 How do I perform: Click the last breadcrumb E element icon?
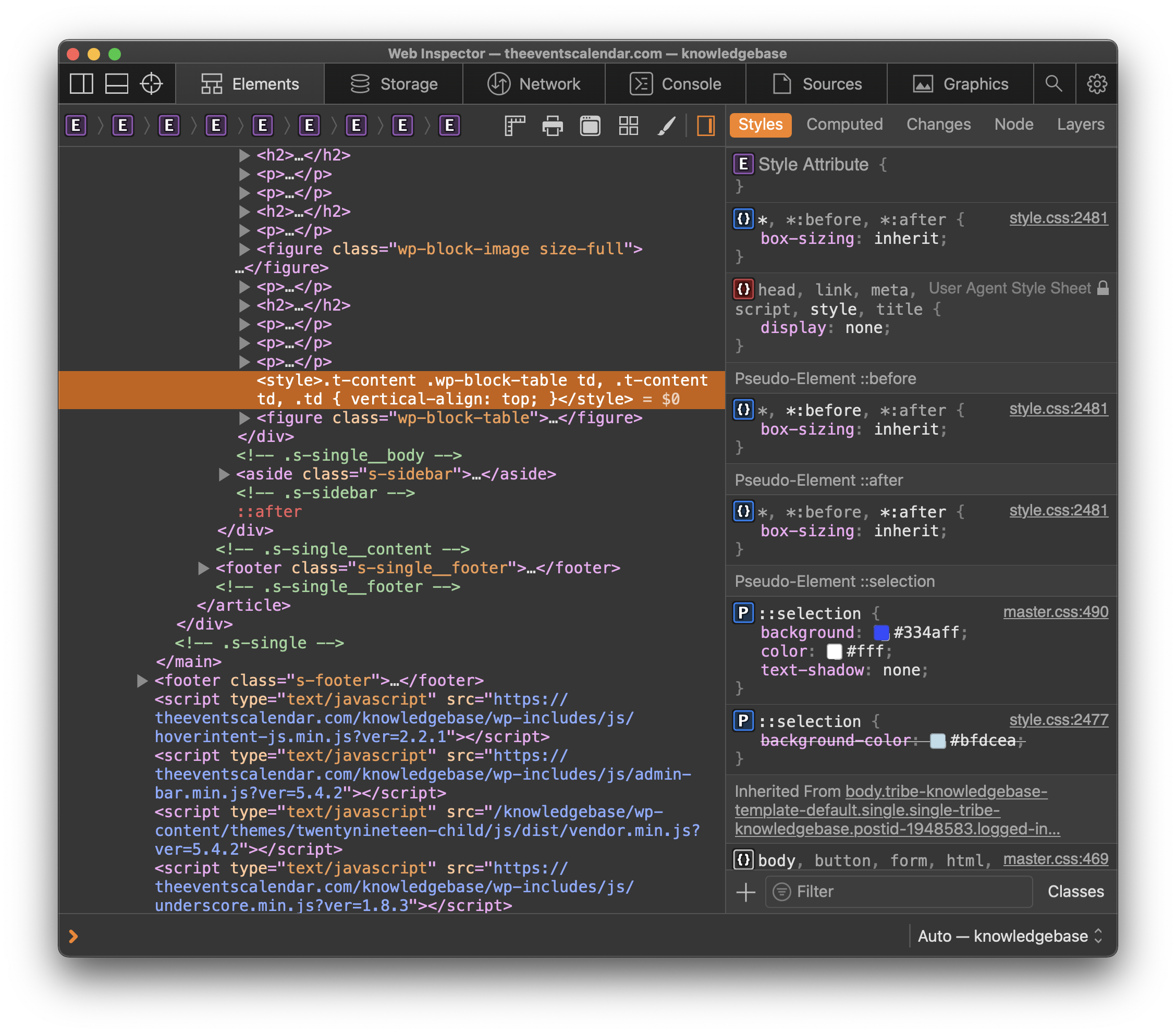450,126
